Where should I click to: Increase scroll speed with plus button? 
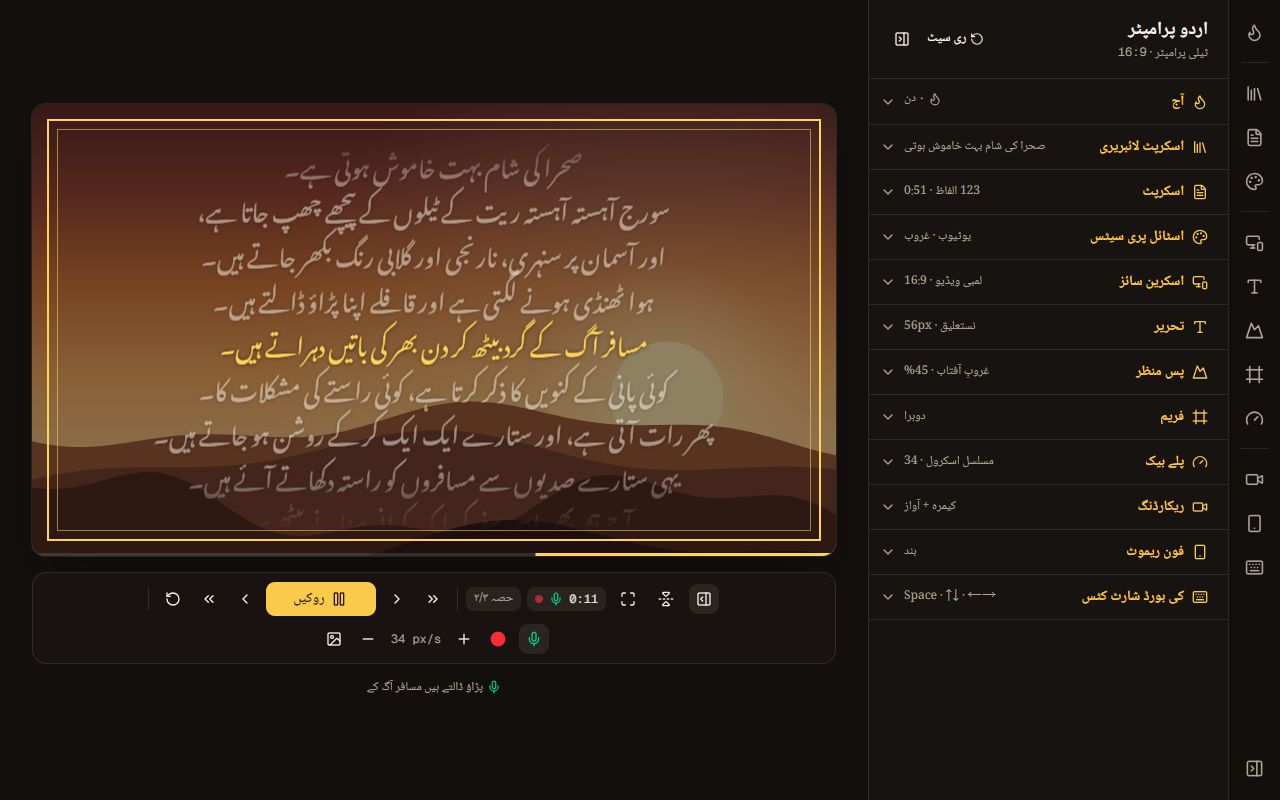[464, 639]
